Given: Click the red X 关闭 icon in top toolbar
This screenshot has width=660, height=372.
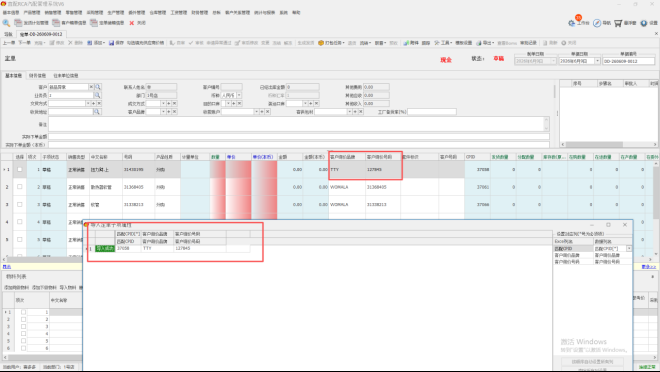Looking at the screenshot, I should 132,23.
